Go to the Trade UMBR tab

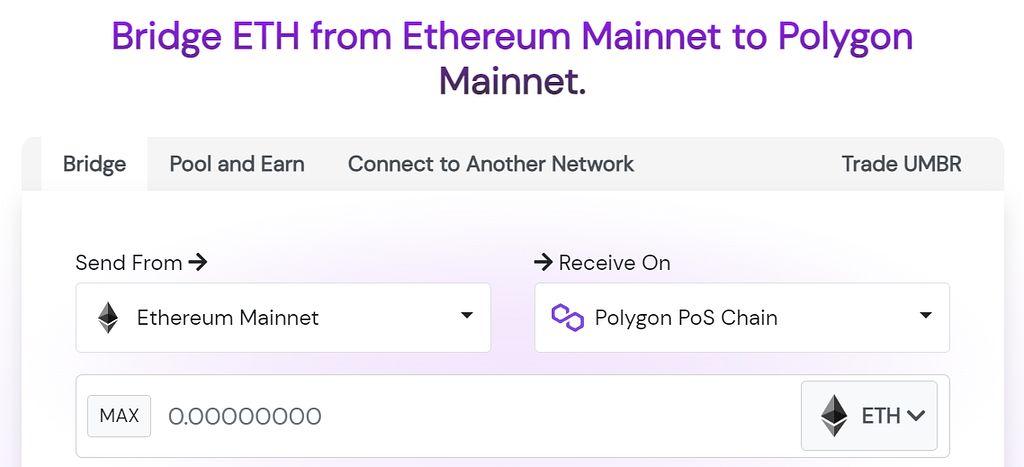pos(901,163)
